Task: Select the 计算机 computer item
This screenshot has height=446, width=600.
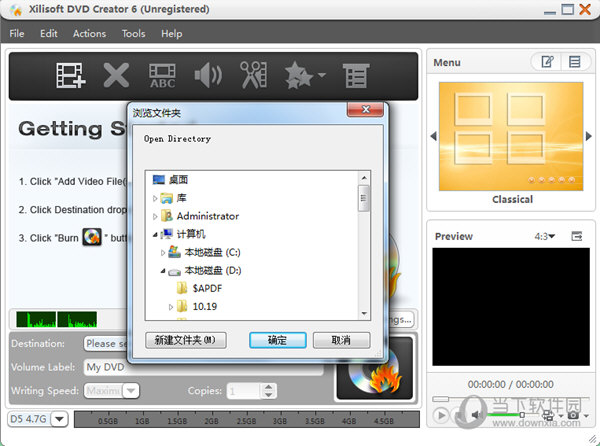Action: (183, 234)
